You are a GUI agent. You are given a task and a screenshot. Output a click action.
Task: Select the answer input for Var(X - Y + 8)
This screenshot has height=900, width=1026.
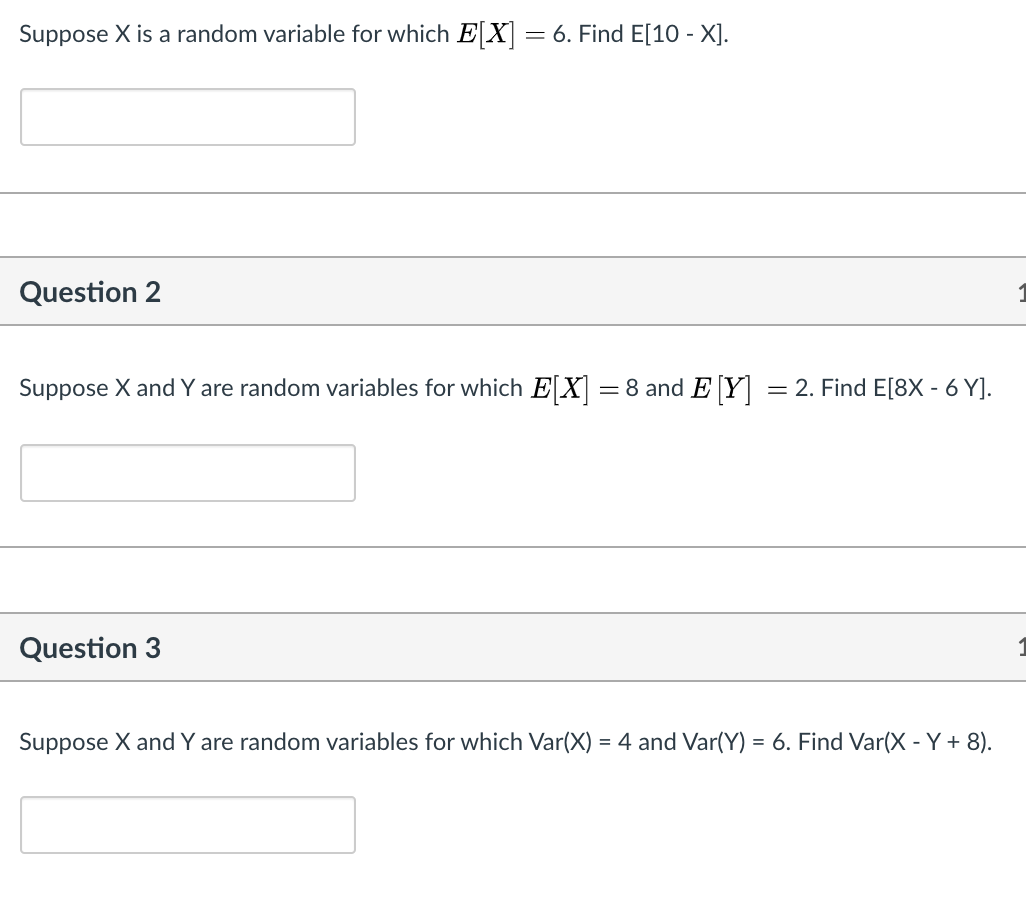[187, 825]
